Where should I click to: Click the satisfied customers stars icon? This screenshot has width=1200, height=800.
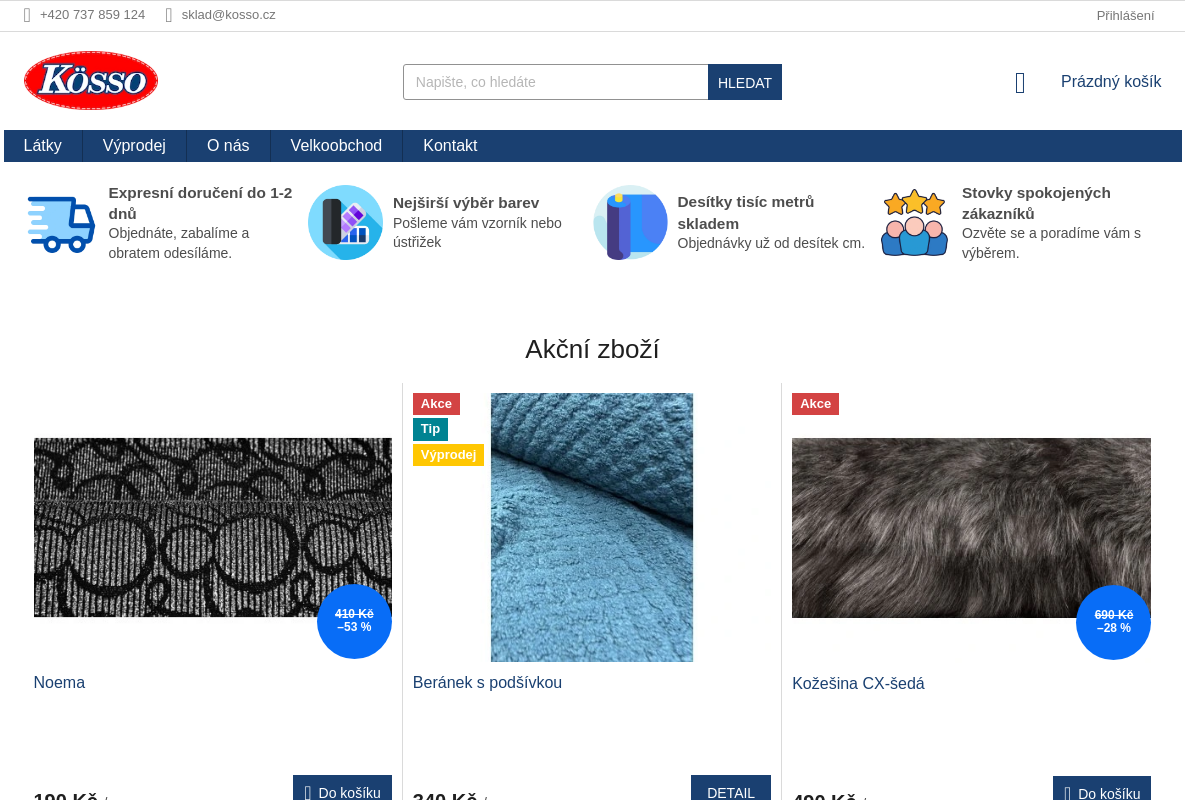tap(914, 222)
